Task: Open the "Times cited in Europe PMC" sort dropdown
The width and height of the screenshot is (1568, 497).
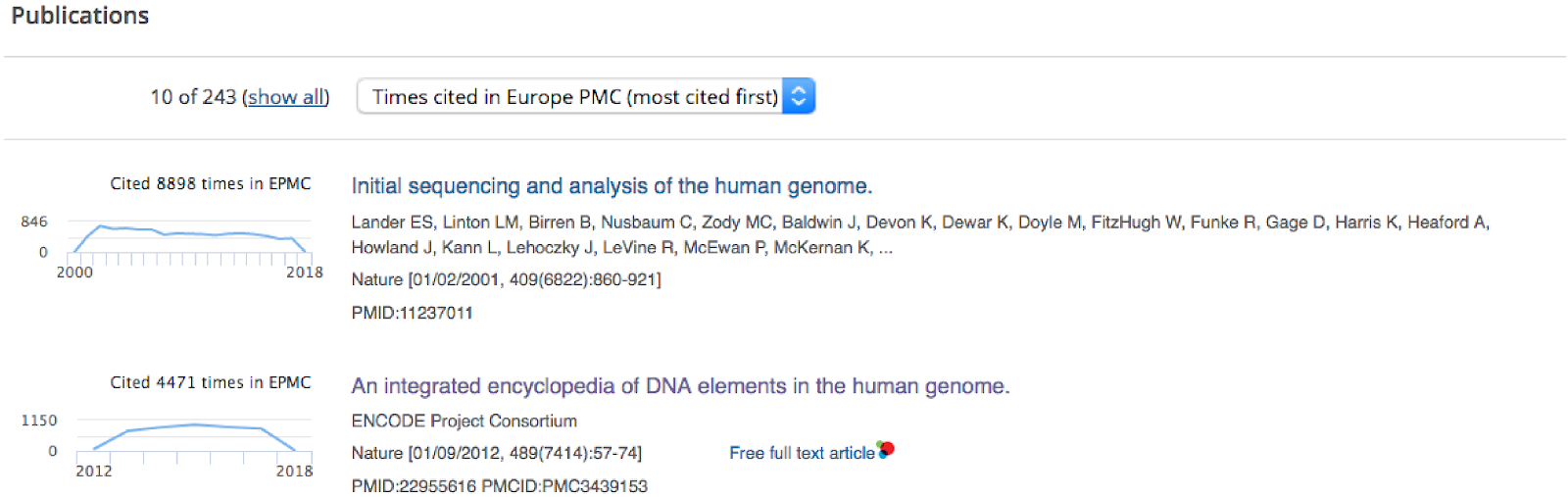Action: click(x=573, y=97)
